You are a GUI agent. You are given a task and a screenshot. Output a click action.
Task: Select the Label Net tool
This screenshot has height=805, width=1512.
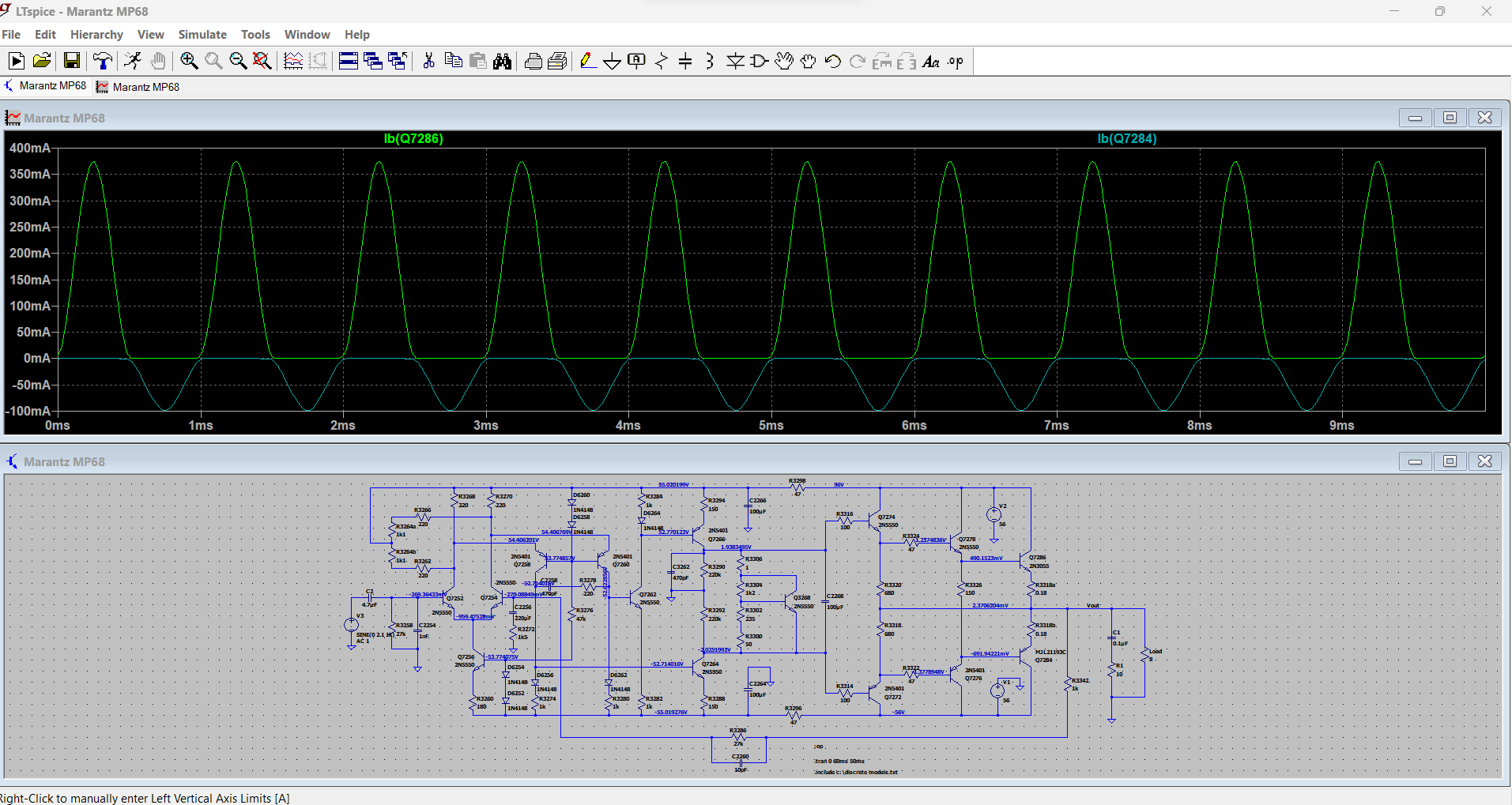coord(636,62)
